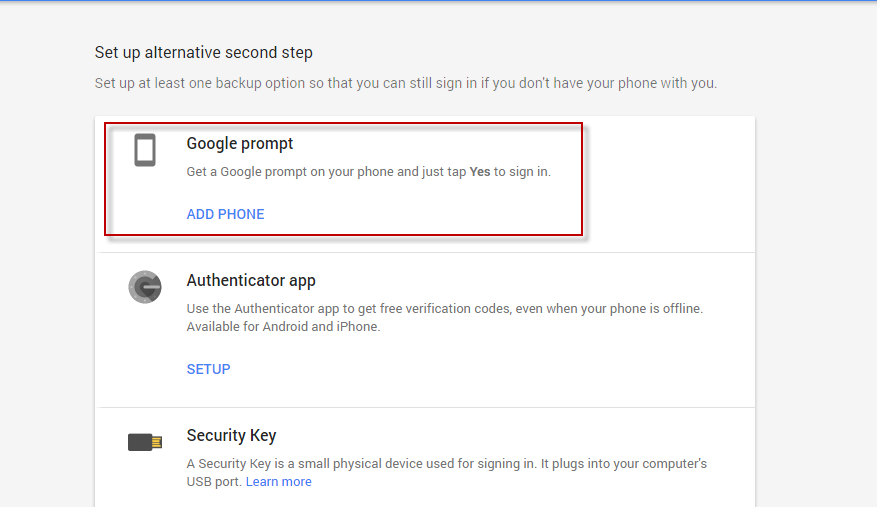The image size is (877, 507).
Task: Click the 'small physical device' Security Key description
Action: pos(446,464)
